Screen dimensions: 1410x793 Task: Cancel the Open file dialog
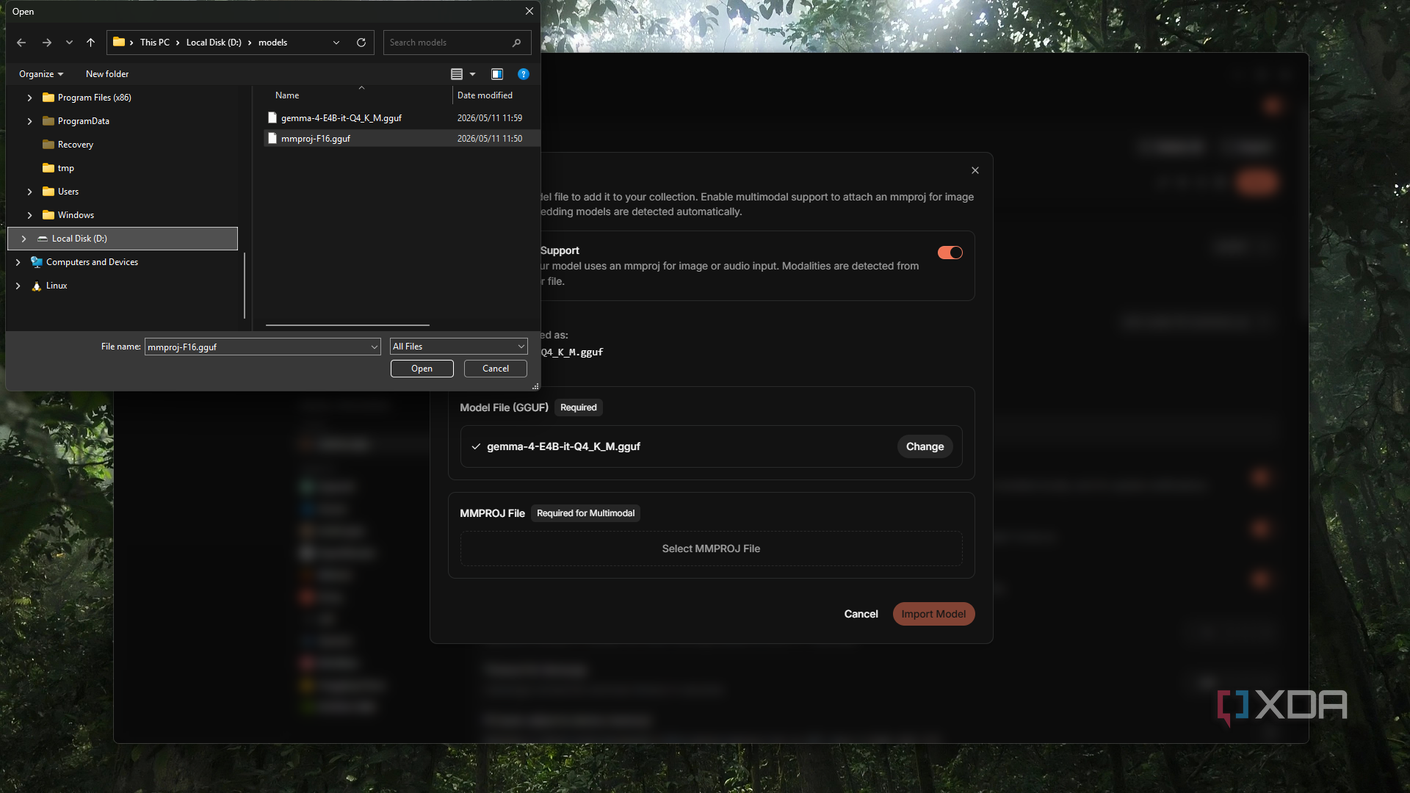(x=495, y=369)
